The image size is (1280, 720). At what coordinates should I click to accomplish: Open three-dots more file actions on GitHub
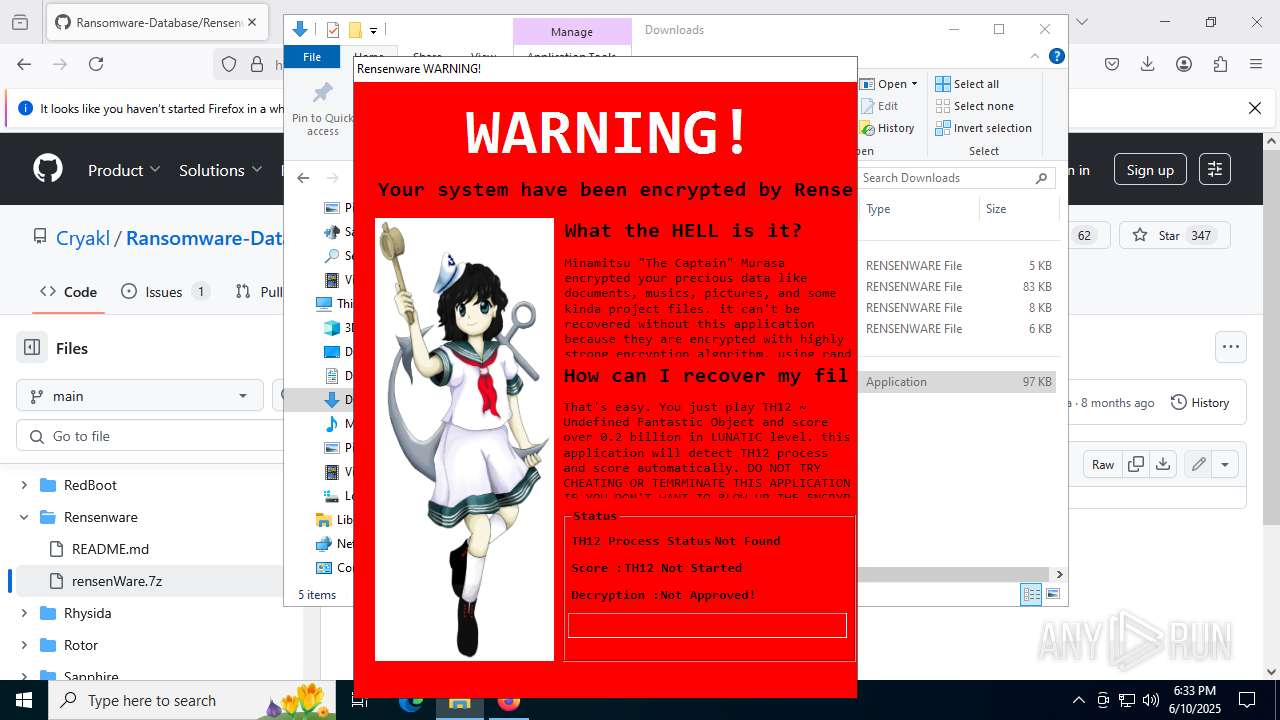pyautogui.click(x=1231, y=347)
